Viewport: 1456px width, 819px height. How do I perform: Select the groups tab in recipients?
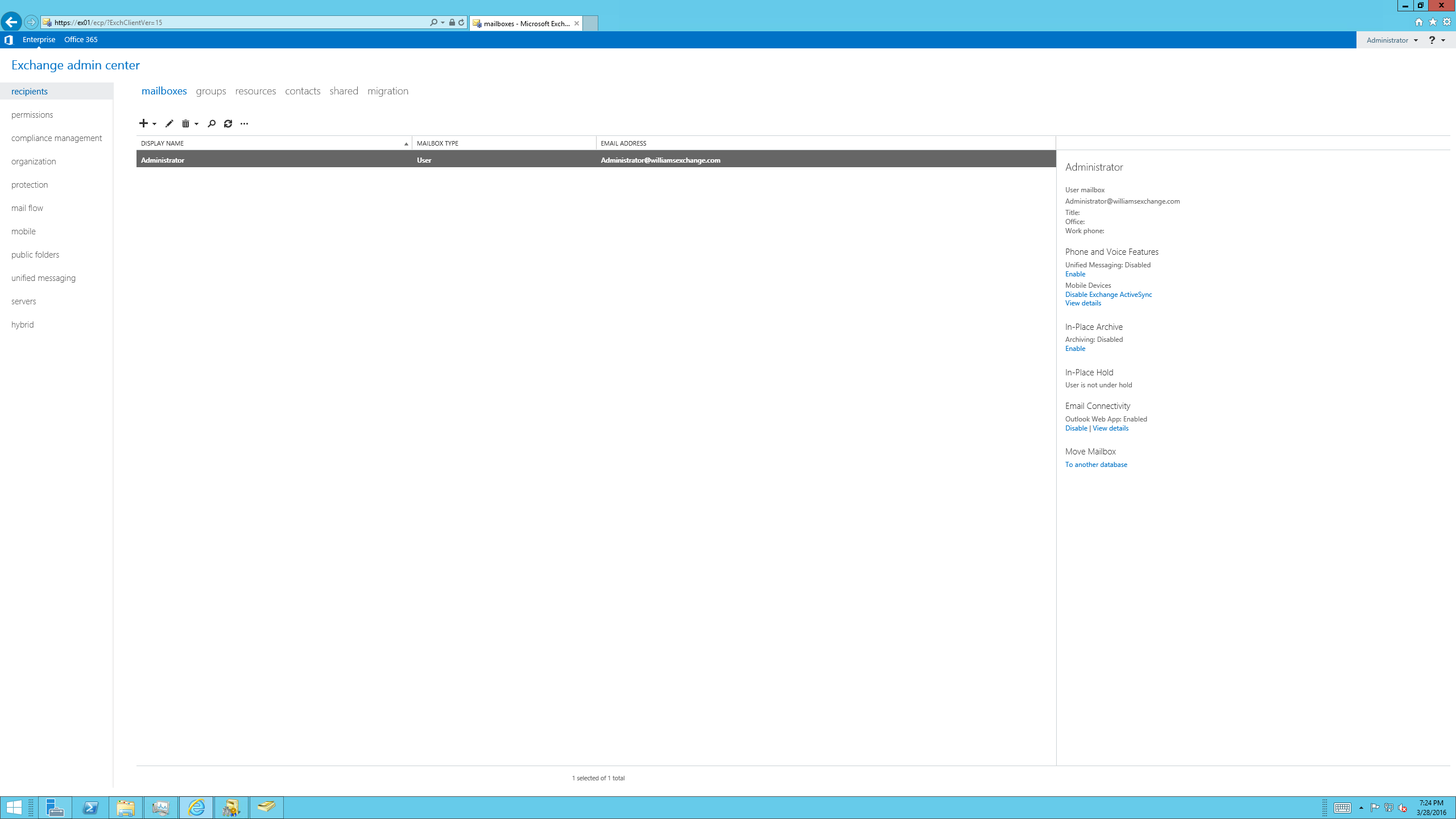[x=210, y=91]
